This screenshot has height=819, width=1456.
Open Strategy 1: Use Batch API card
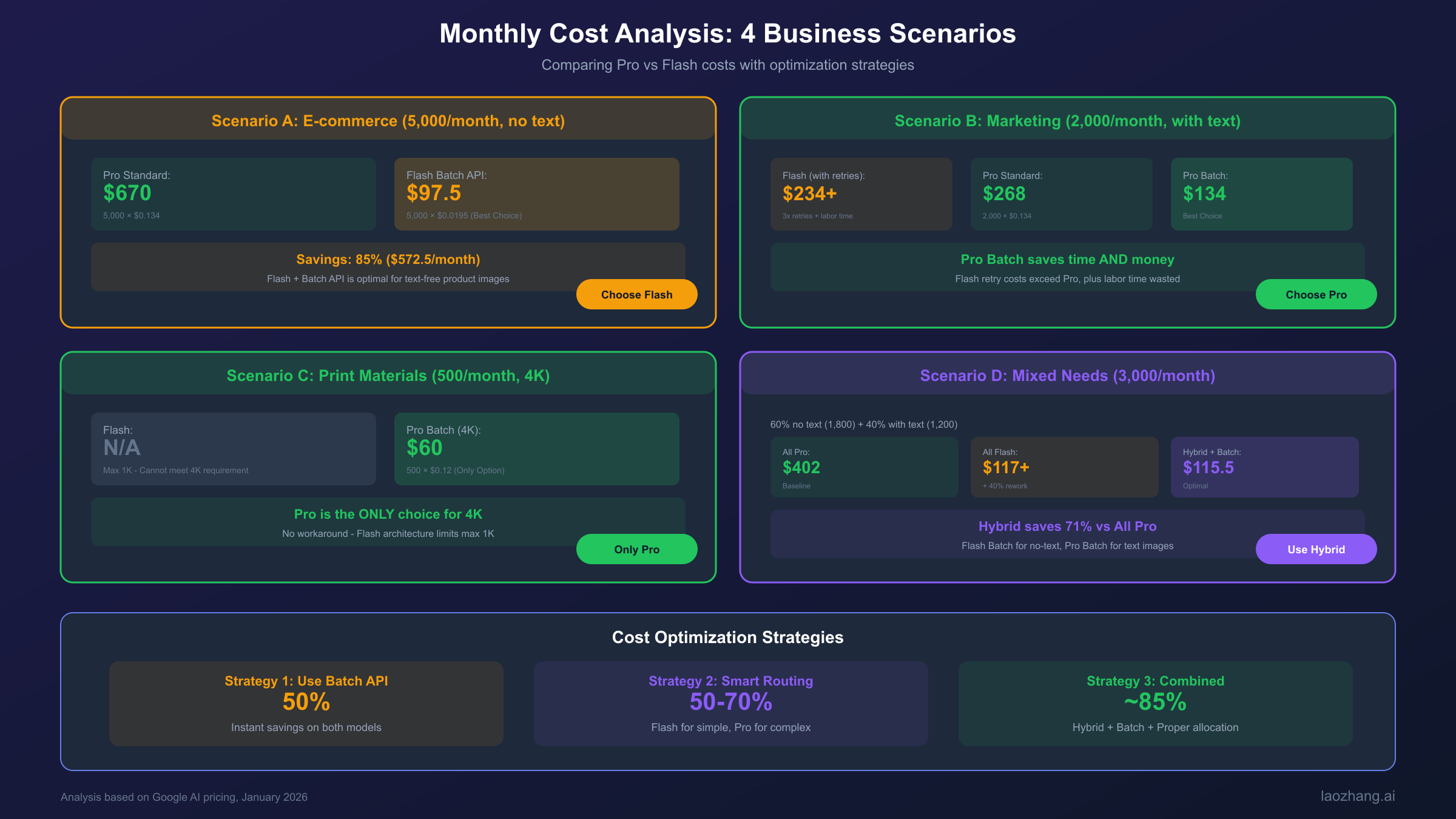click(x=306, y=704)
